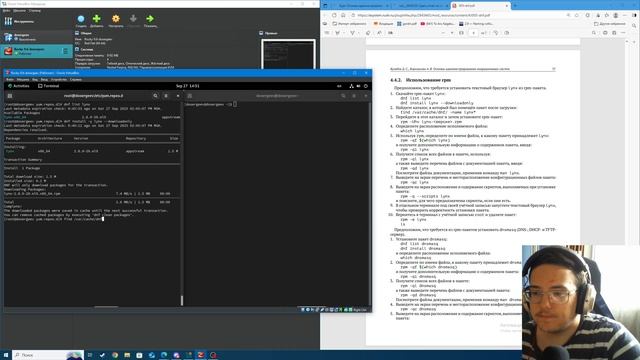The height and width of the screenshot is (360, 640).
Task: Open the Windows Start menu
Action: 6,355
